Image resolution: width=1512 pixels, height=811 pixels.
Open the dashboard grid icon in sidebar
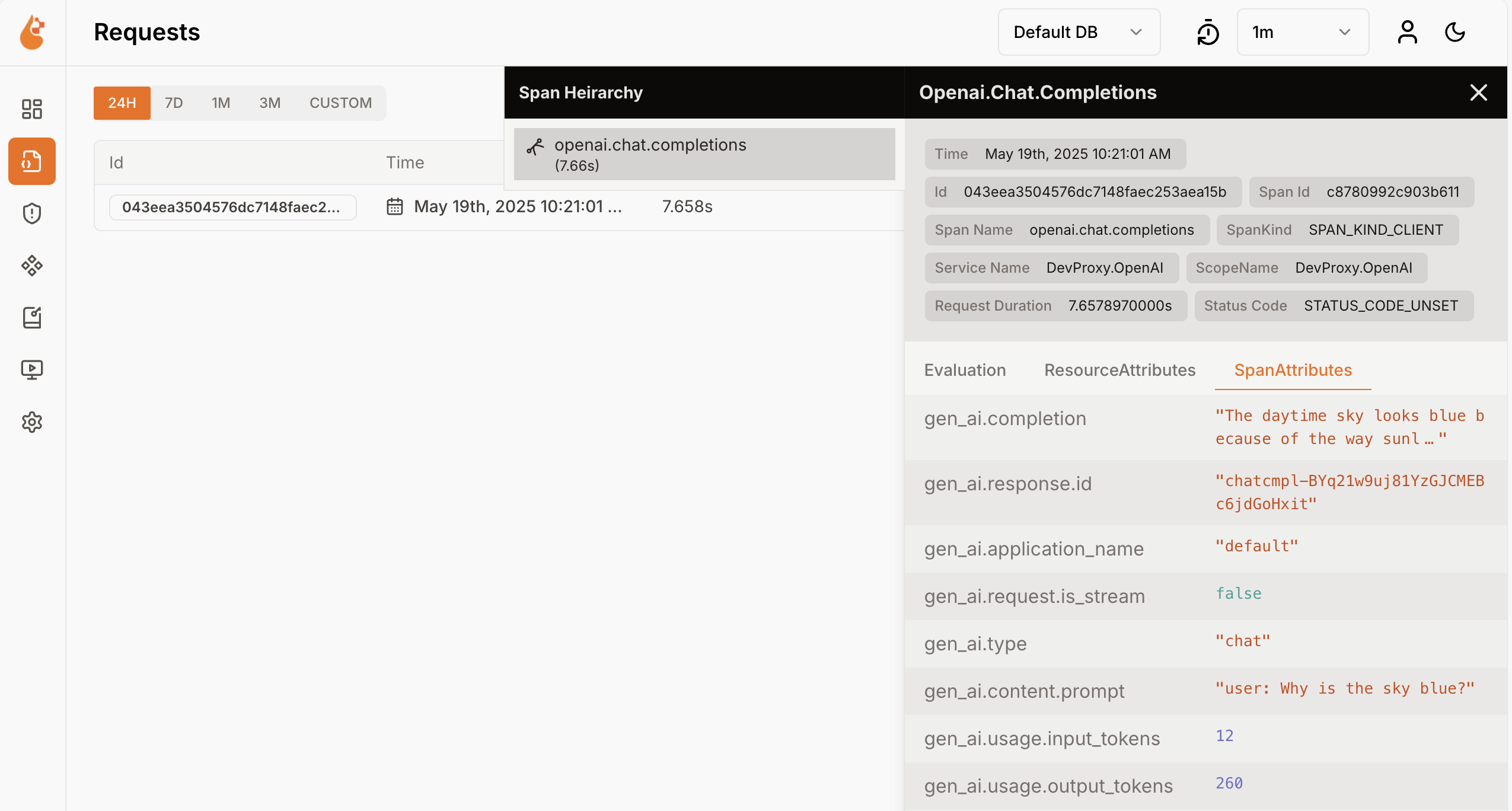click(32, 109)
